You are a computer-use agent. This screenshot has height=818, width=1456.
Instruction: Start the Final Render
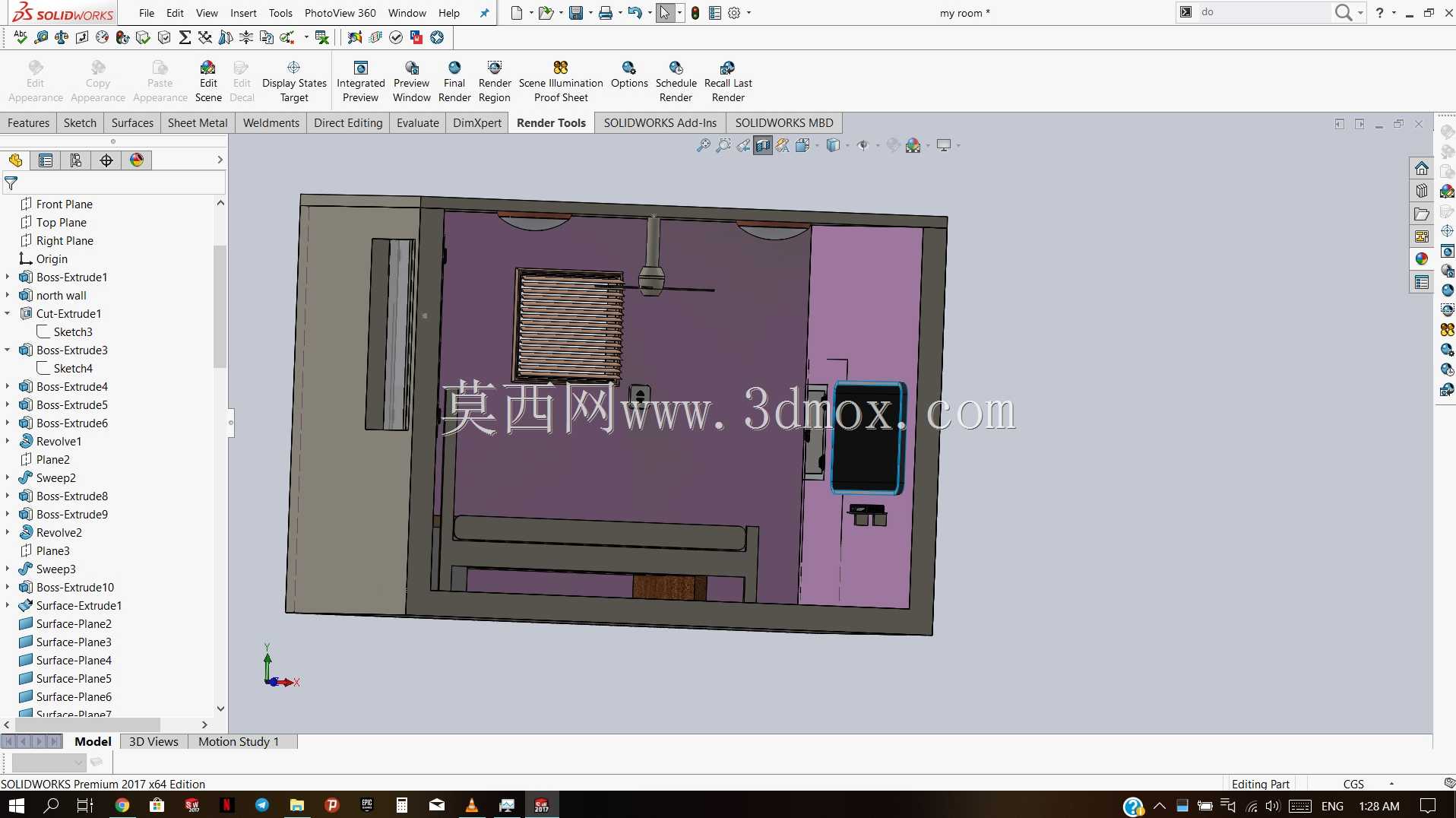click(454, 81)
